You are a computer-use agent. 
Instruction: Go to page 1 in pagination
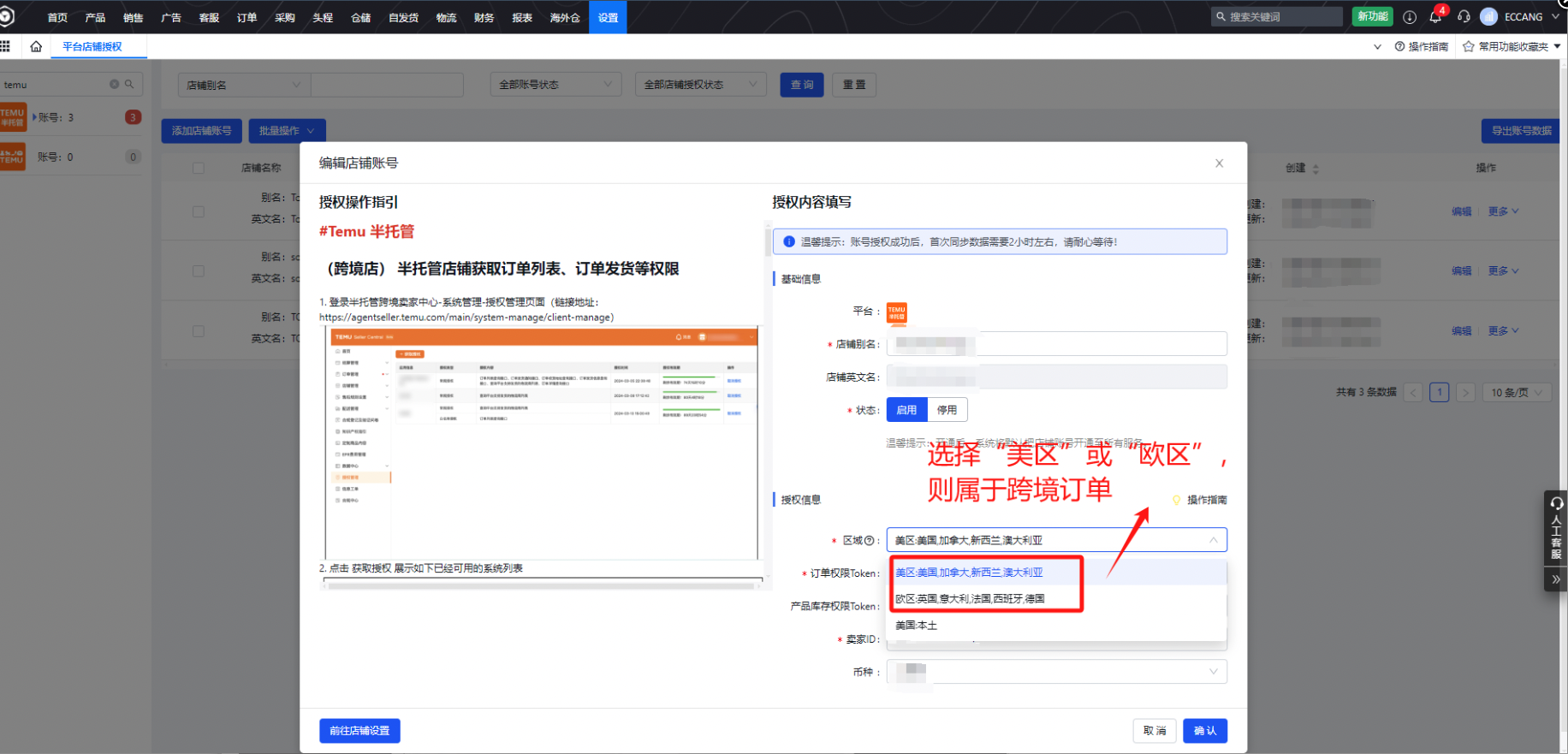[1440, 392]
